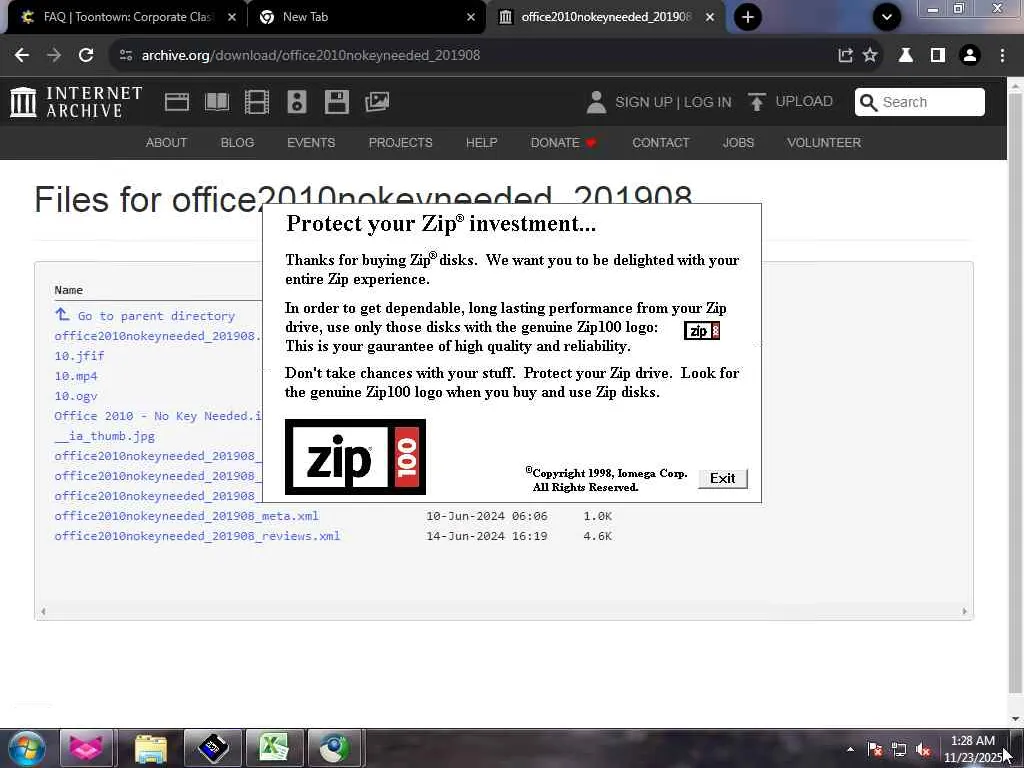This screenshot has width=1024, height=768.
Task: Open the BLOG menu item
Action: [237, 142]
